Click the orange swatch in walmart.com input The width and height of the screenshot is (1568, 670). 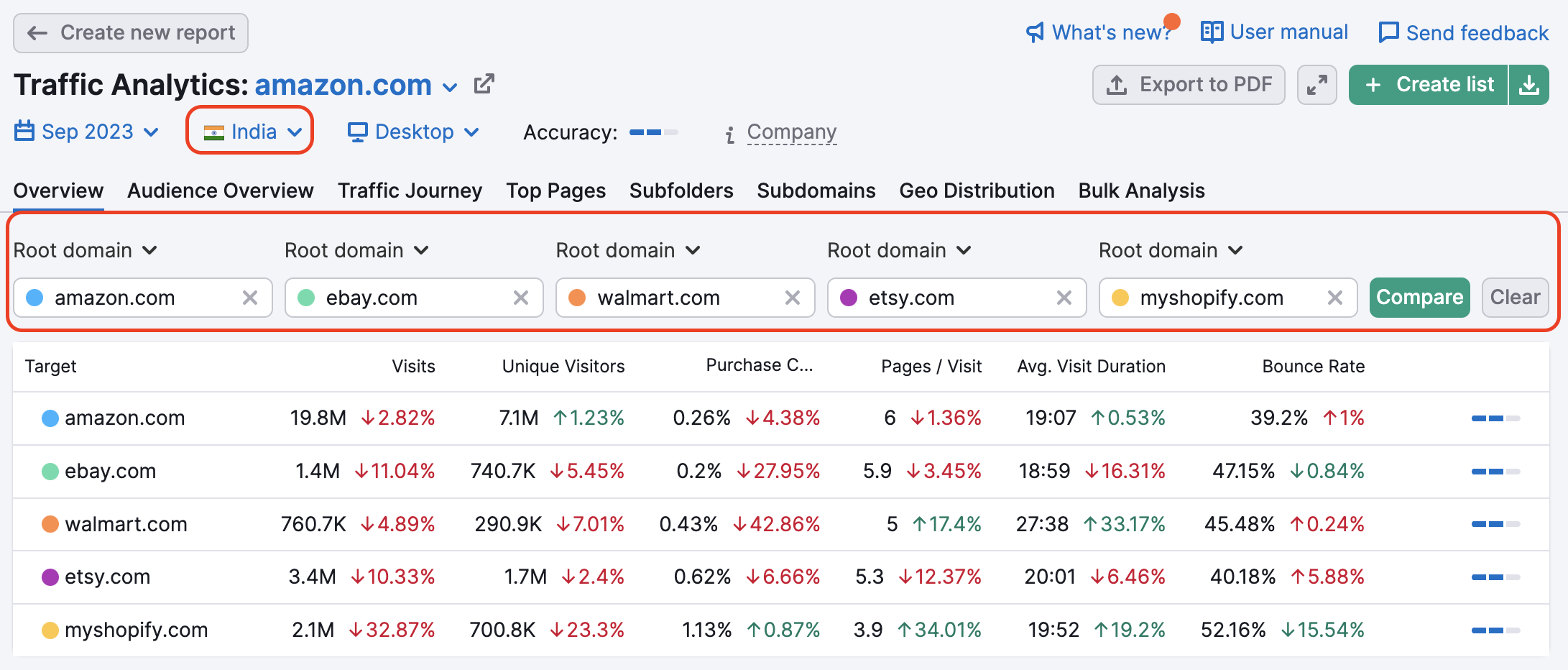click(577, 298)
